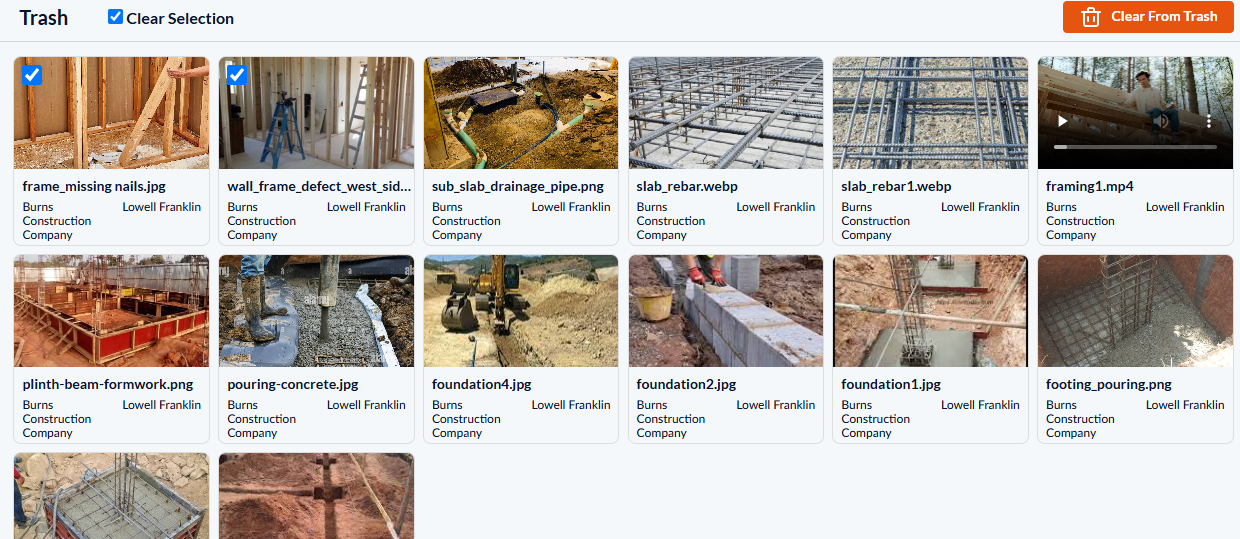
Task: Choose the slab_rebar1.webp image
Action: [x=930, y=113]
